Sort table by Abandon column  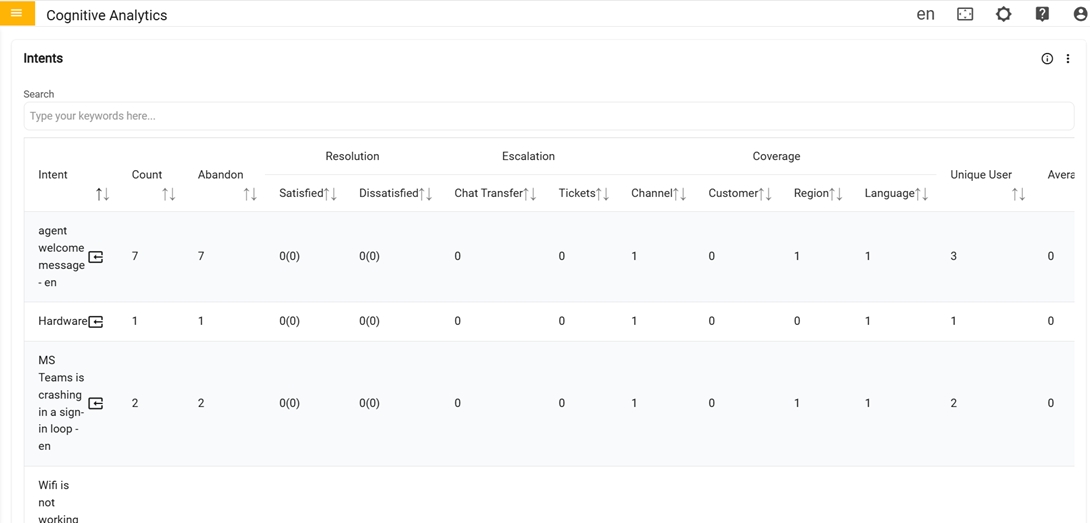(250, 194)
